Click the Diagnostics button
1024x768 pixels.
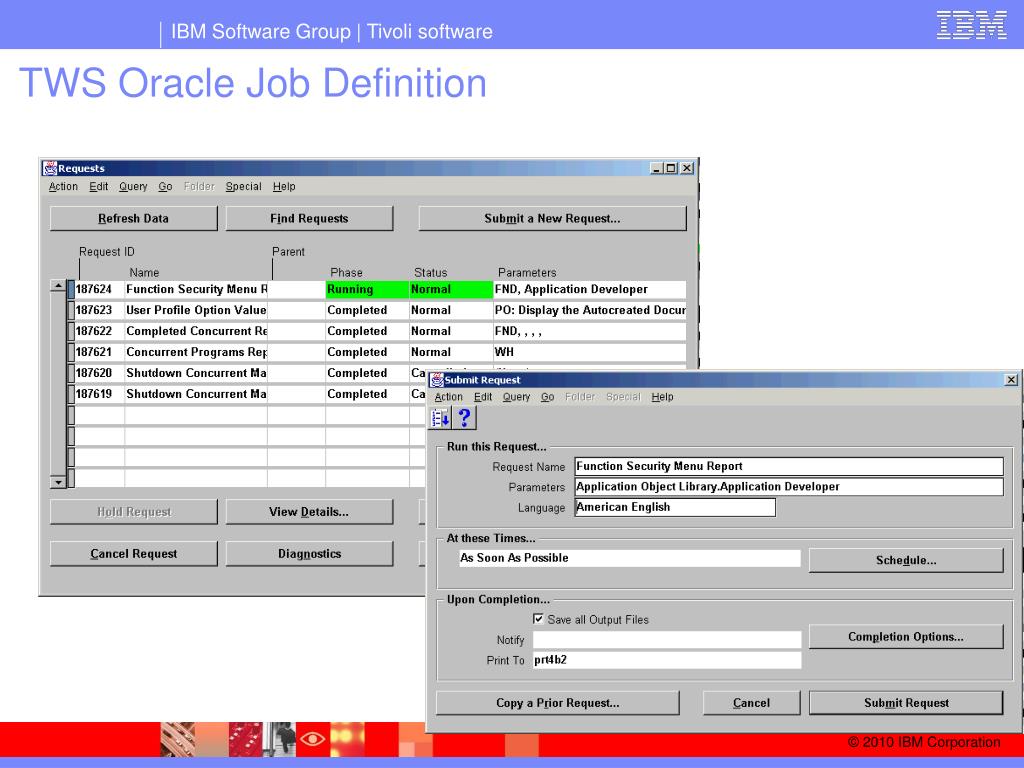(309, 554)
